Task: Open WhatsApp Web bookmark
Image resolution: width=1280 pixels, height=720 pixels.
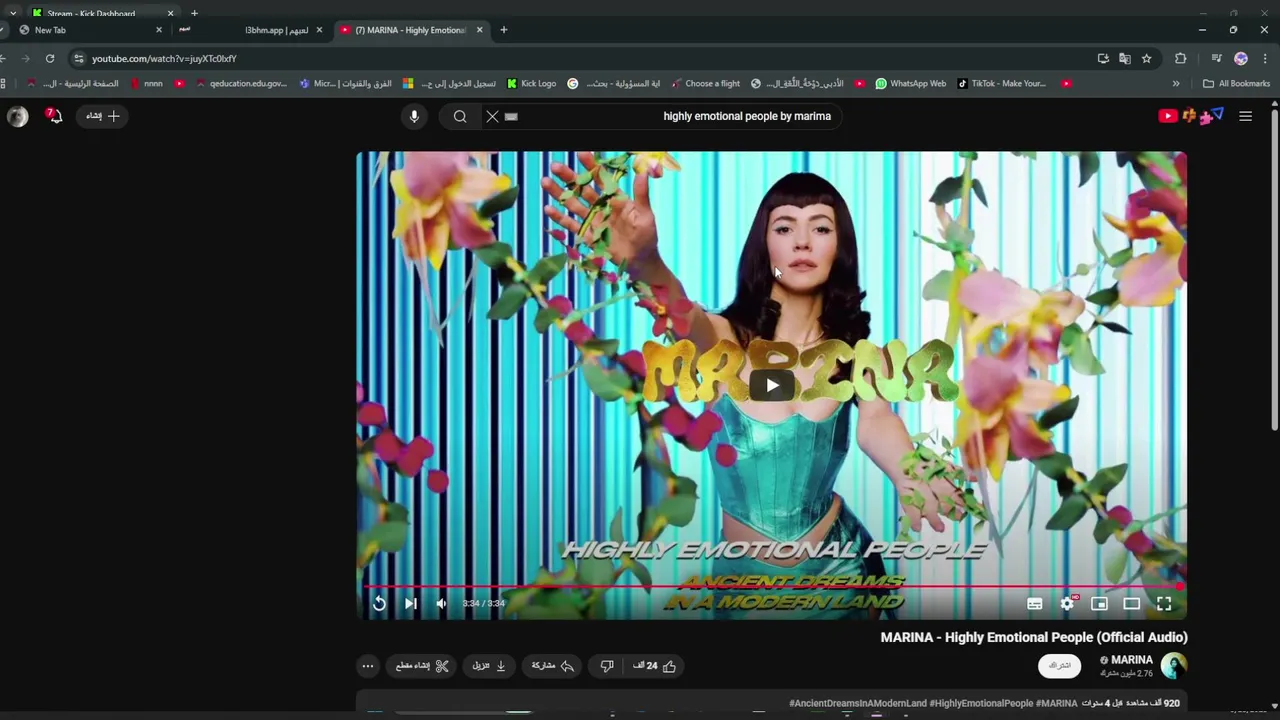Action: point(910,84)
